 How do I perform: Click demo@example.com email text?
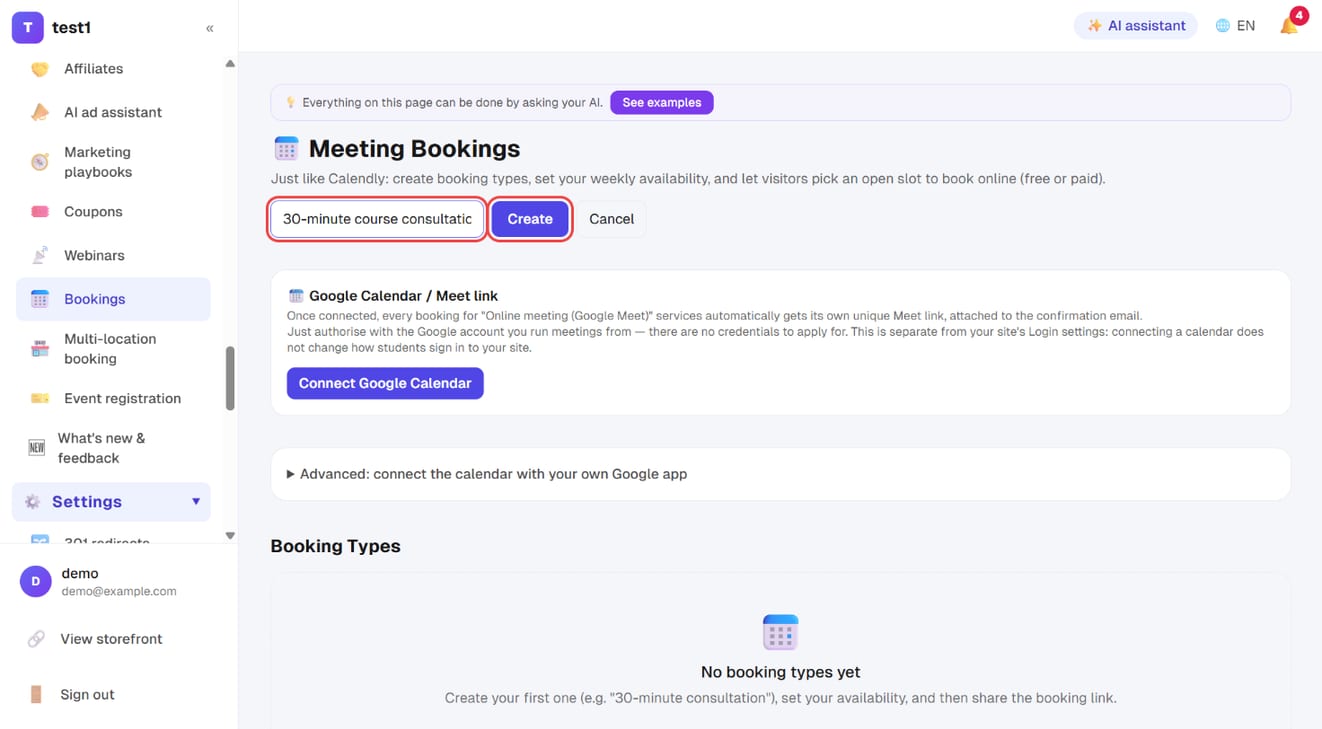coord(119,591)
